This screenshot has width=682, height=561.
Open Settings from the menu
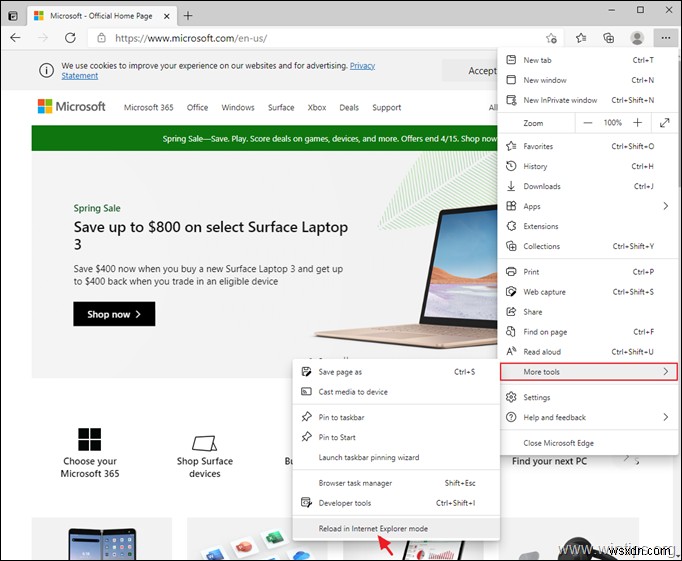click(588, 397)
